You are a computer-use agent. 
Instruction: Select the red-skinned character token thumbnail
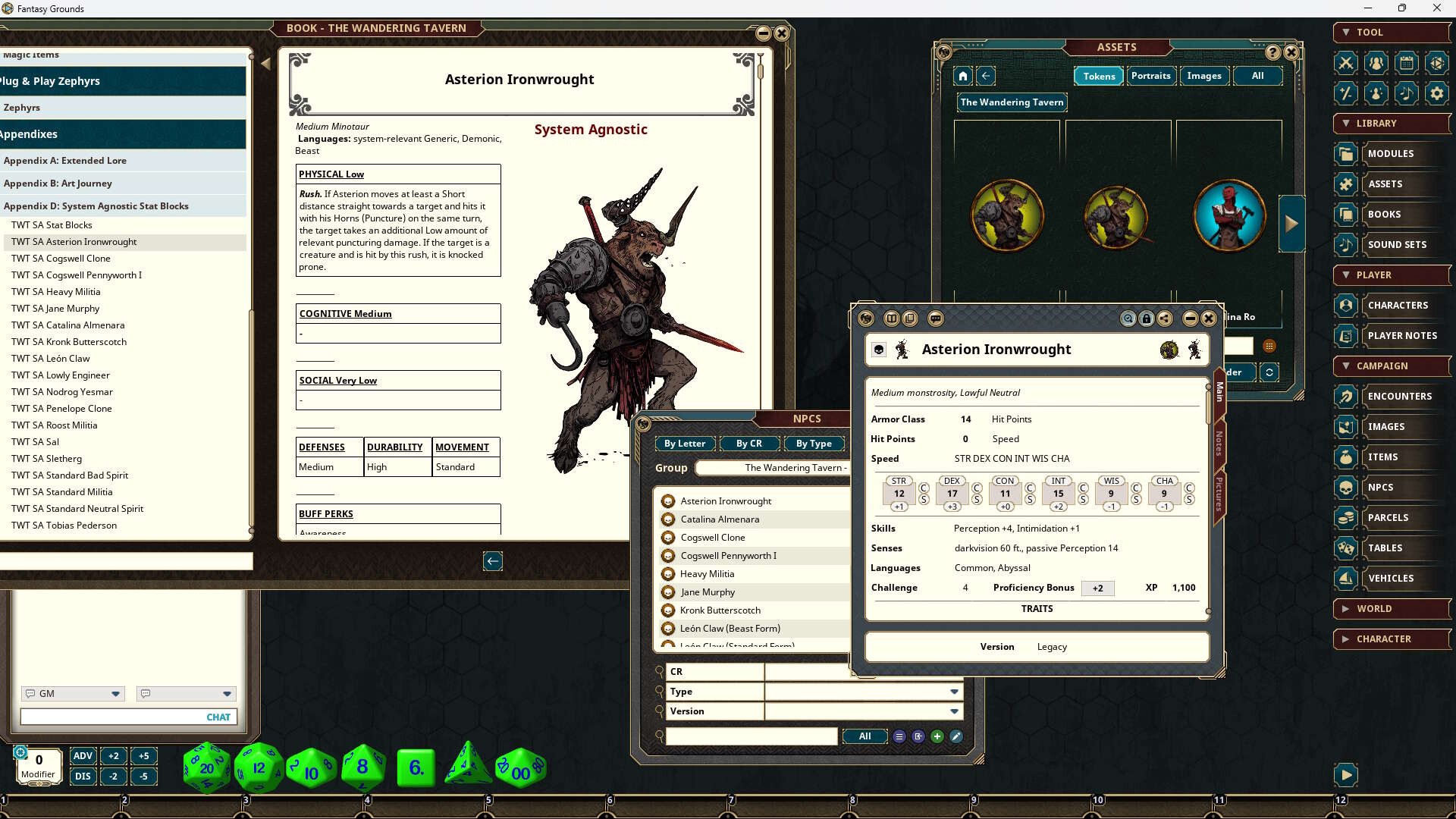click(x=1228, y=216)
